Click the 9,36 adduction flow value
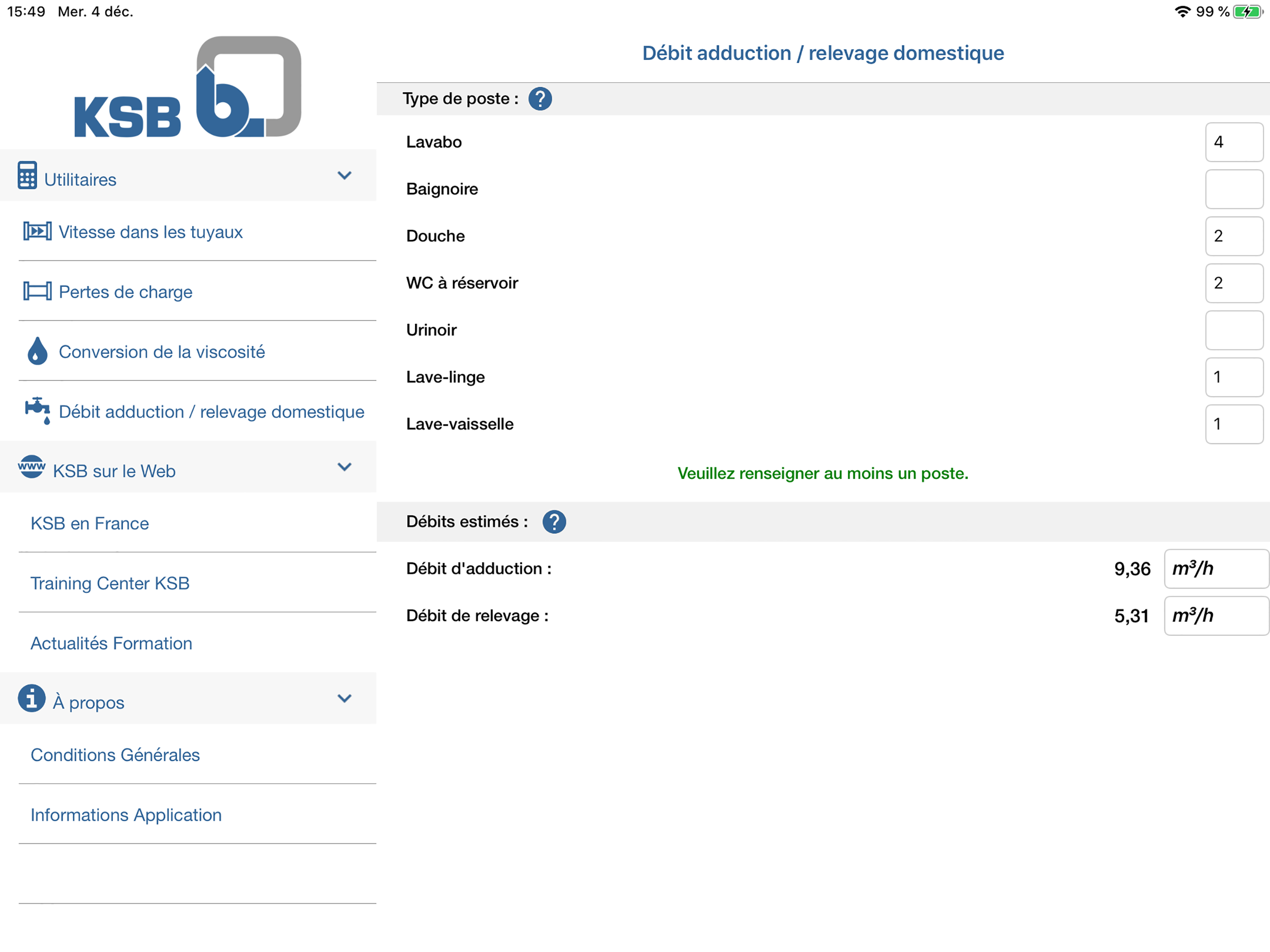The image size is (1270, 952). pos(1132,569)
